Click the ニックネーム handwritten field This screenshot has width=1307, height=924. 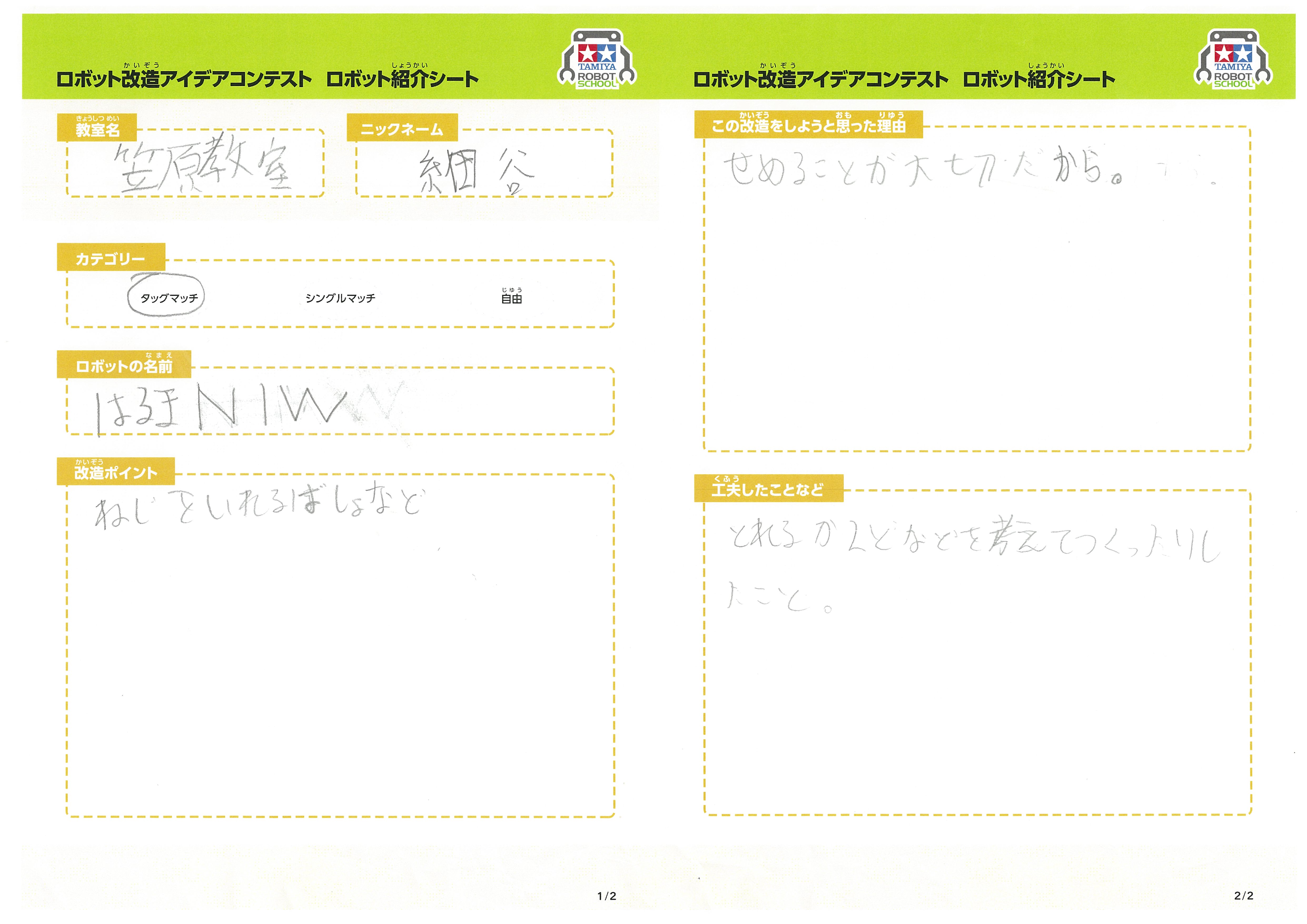pos(484,163)
